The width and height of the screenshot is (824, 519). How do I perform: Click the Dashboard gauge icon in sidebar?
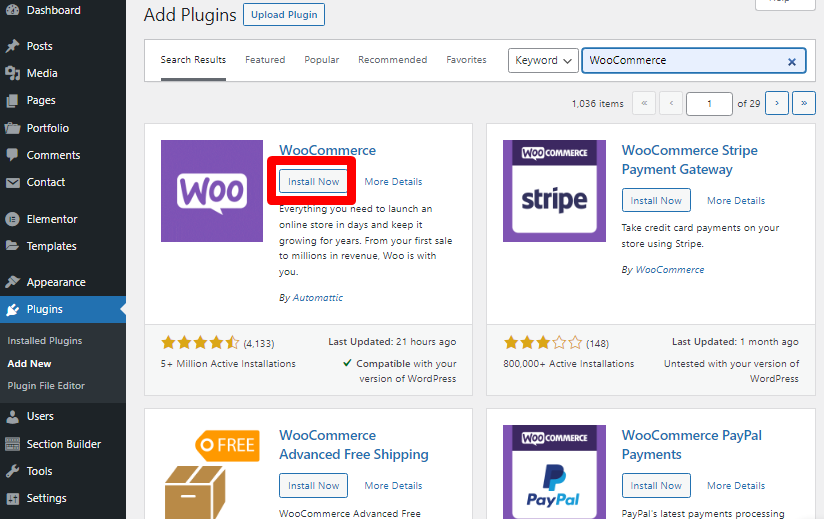[12, 10]
